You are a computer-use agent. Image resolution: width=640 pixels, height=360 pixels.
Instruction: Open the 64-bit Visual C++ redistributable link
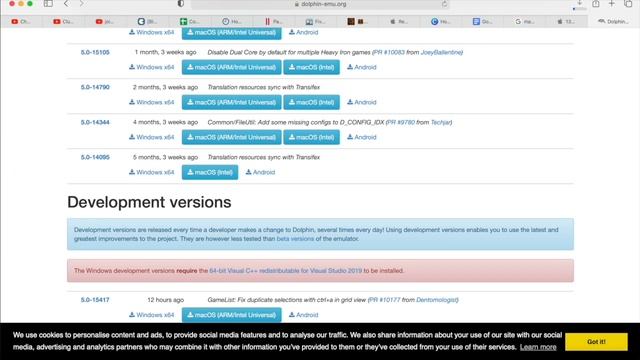point(285,271)
